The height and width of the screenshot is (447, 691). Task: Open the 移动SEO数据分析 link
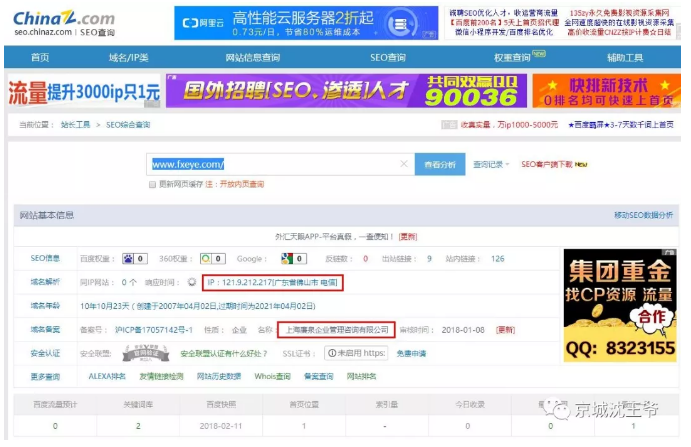(x=643, y=215)
